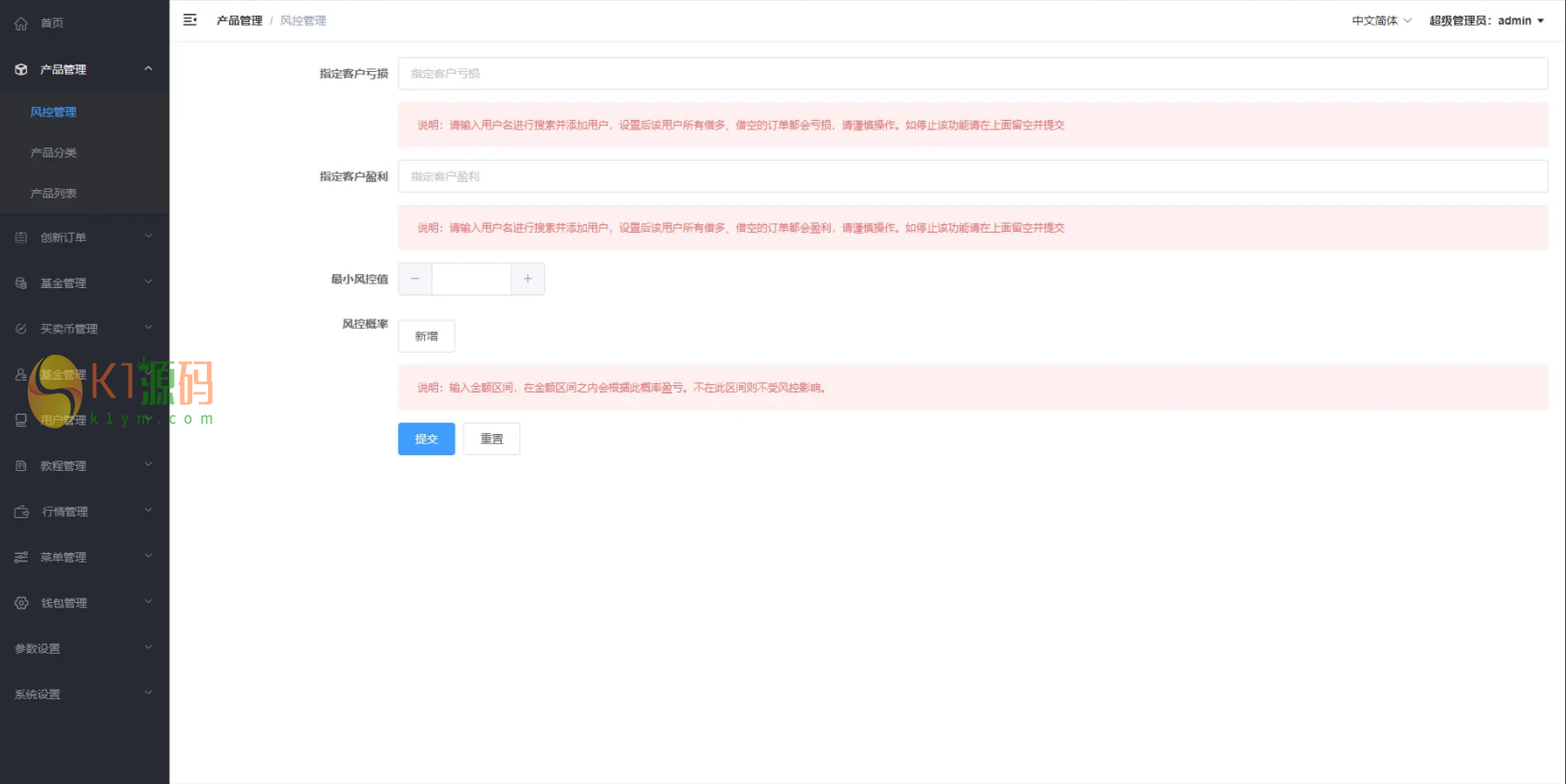
Task: Expand the 菜单管理 menu chevron
Action: coord(148,557)
